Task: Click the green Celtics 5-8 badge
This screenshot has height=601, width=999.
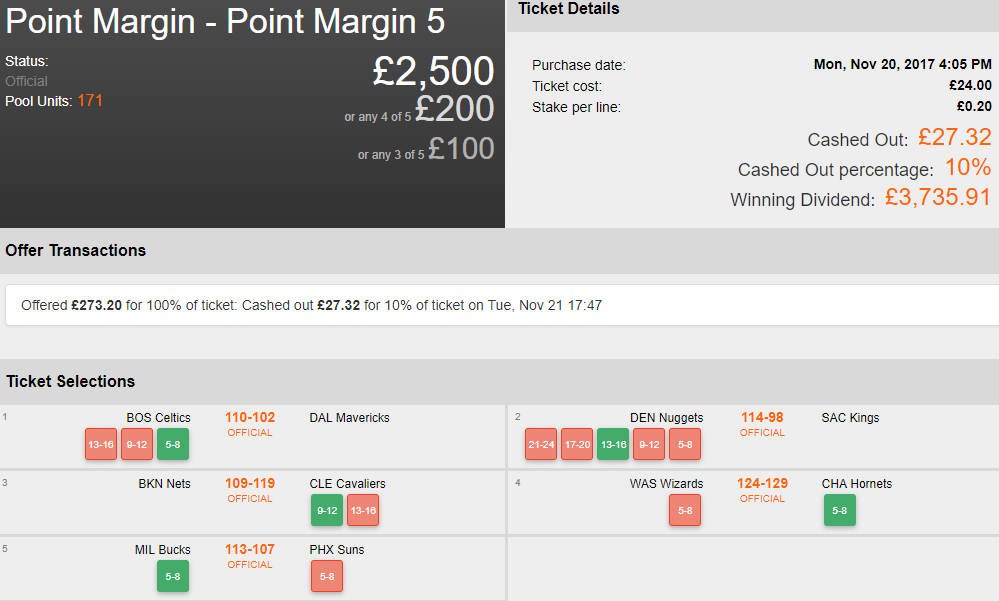Action: [173, 444]
